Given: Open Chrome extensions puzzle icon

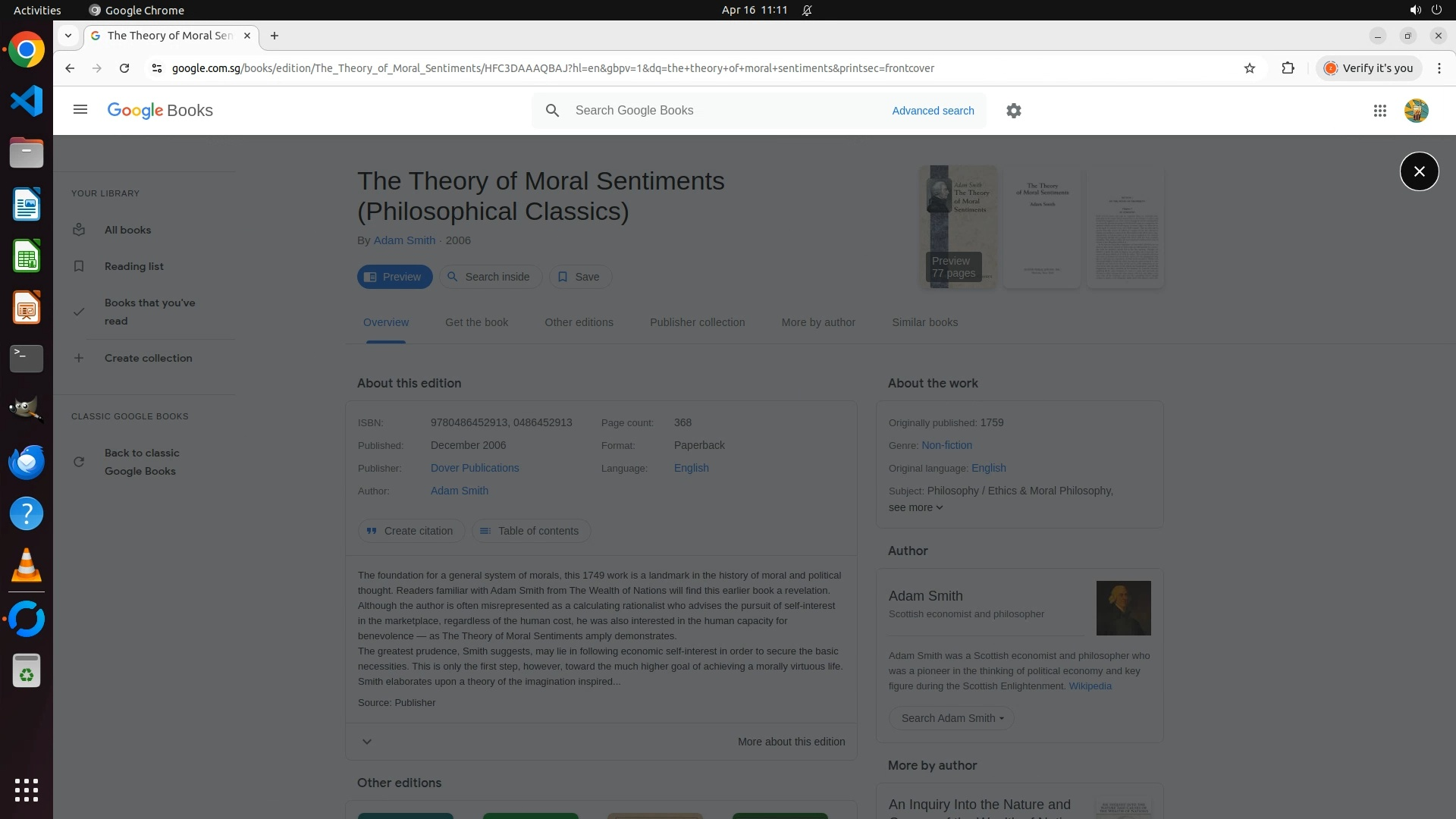Looking at the screenshot, I should (x=1288, y=68).
